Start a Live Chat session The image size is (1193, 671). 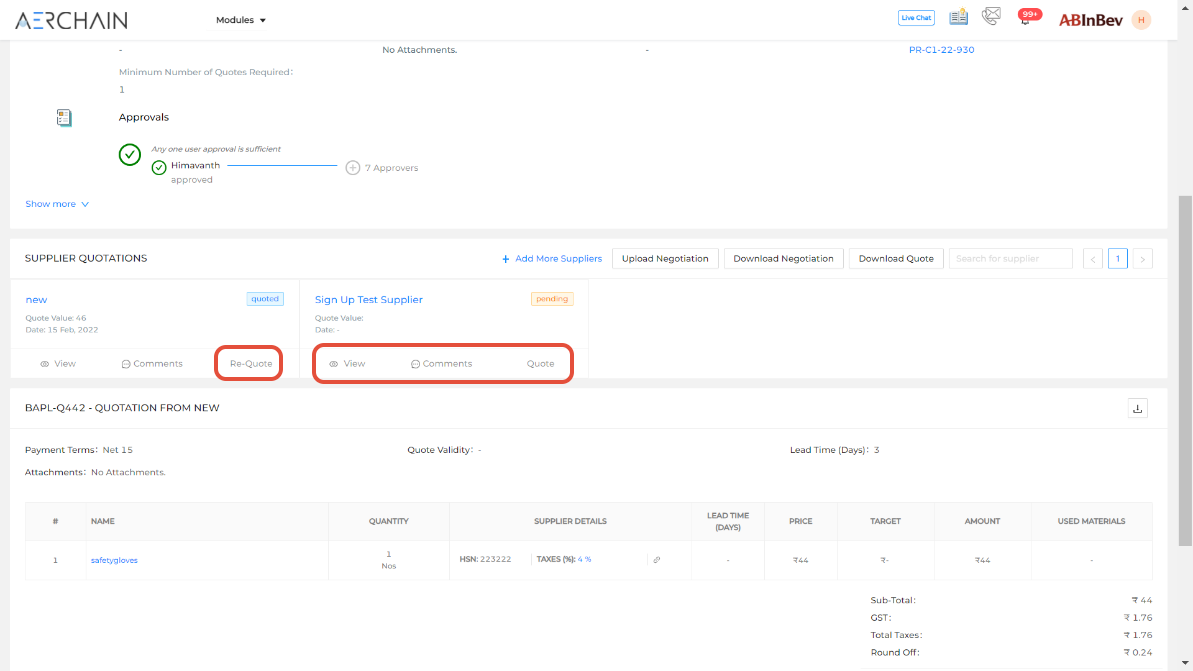click(x=915, y=17)
